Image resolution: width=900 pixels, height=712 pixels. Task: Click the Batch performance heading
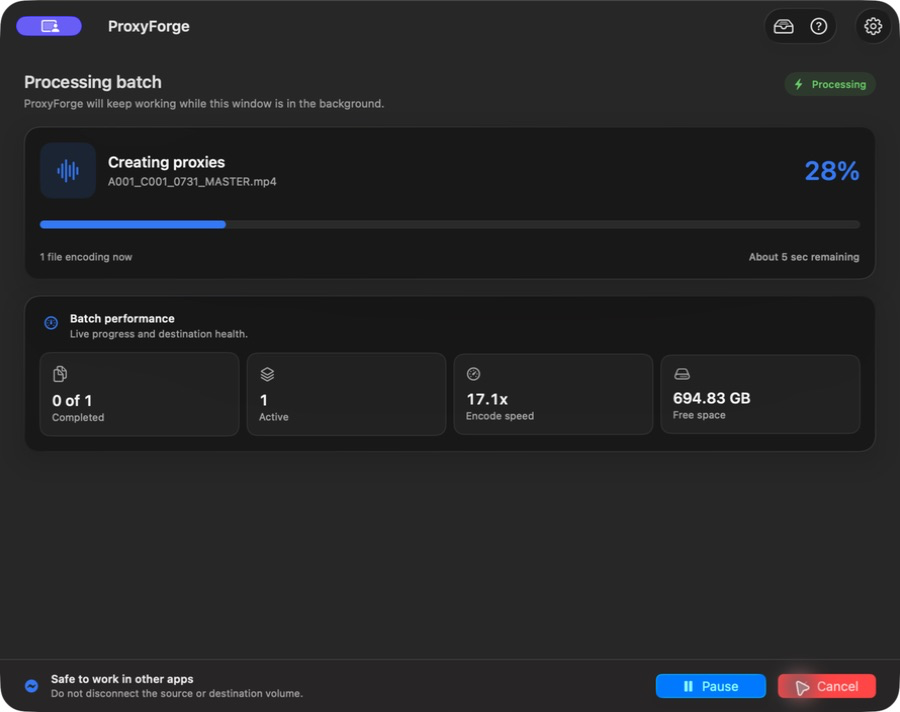pos(122,319)
